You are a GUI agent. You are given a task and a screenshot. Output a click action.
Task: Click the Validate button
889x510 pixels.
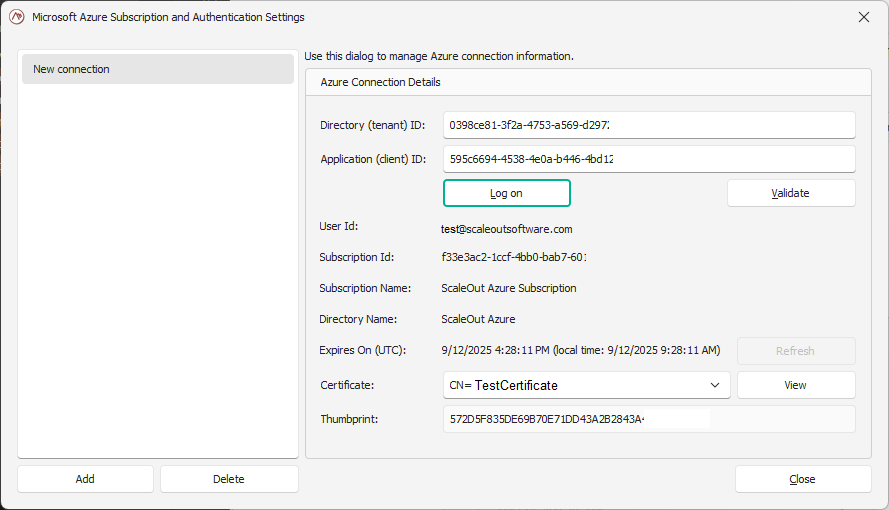(x=791, y=193)
